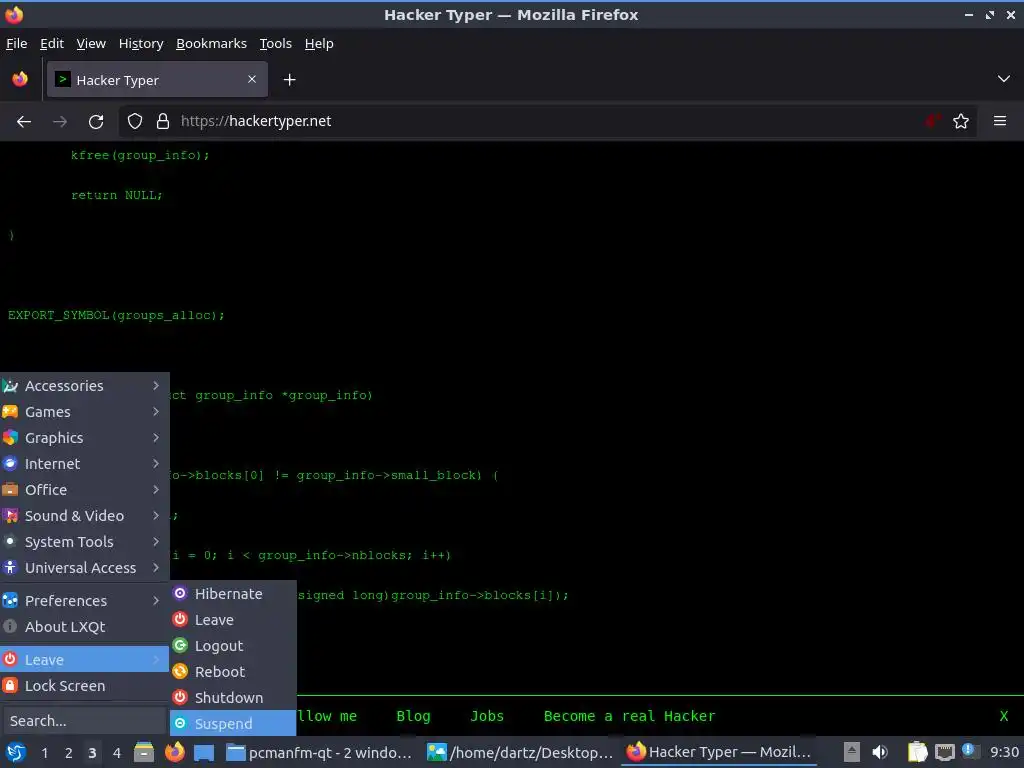
Task: Activate /home/dartz/Desktop image viewer taskbar button
Action: [x=520, y=753]
